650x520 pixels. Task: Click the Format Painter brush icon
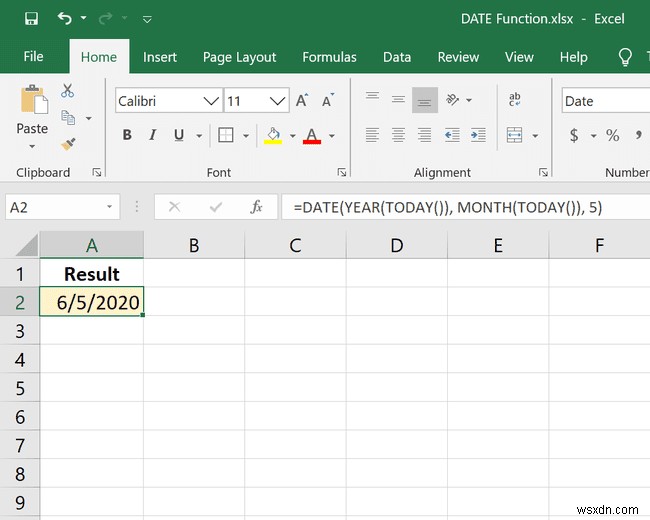68,144
